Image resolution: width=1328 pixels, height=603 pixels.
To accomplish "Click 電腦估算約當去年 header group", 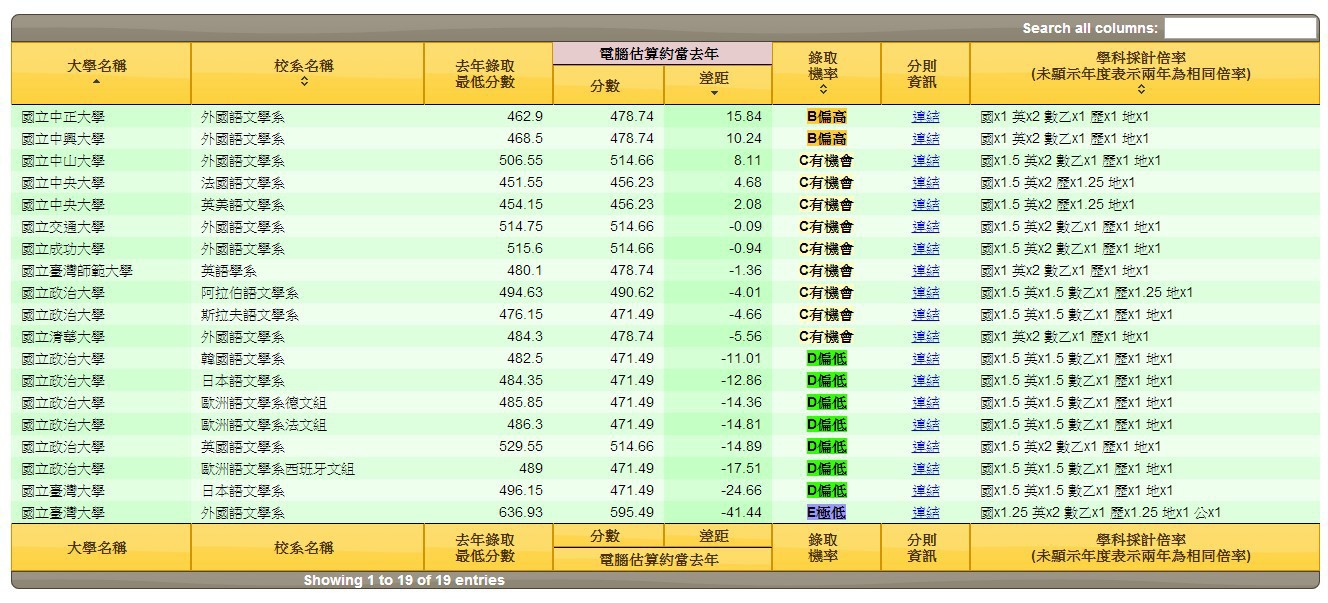I will [x=661, y=54].
